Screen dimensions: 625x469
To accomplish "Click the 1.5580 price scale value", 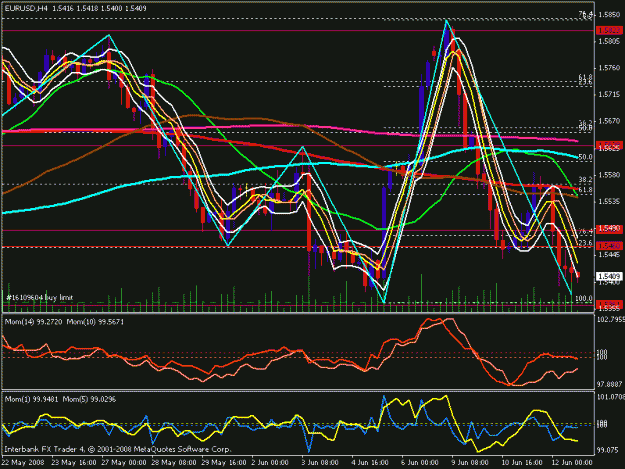I will [x=609, y=175].
